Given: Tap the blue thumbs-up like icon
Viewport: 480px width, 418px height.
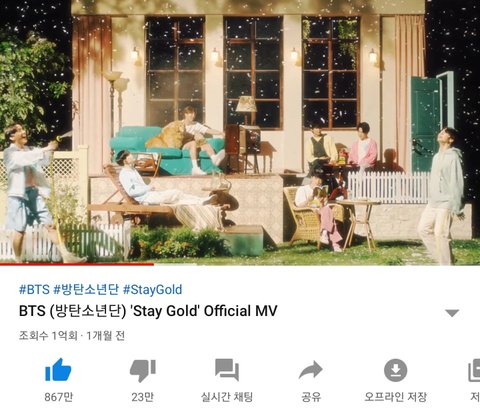Looking at the screenshot, I should coord(58,370).
